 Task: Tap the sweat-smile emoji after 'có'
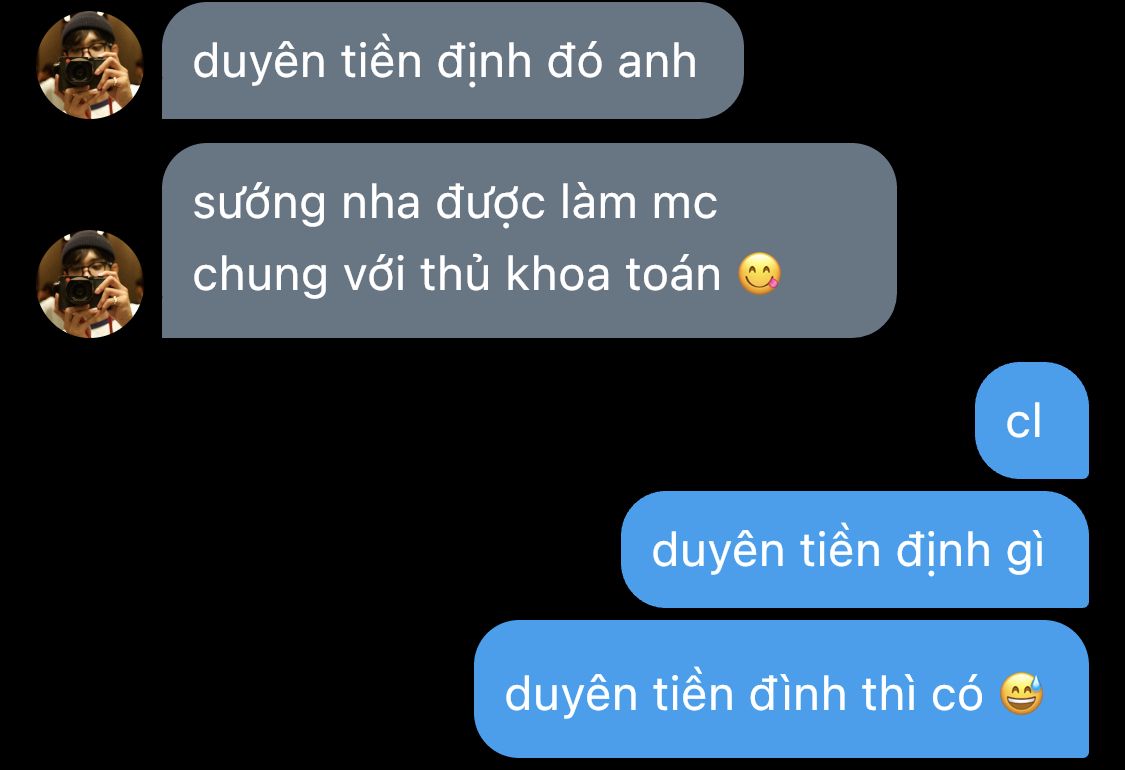click(x=1022, y=694)
